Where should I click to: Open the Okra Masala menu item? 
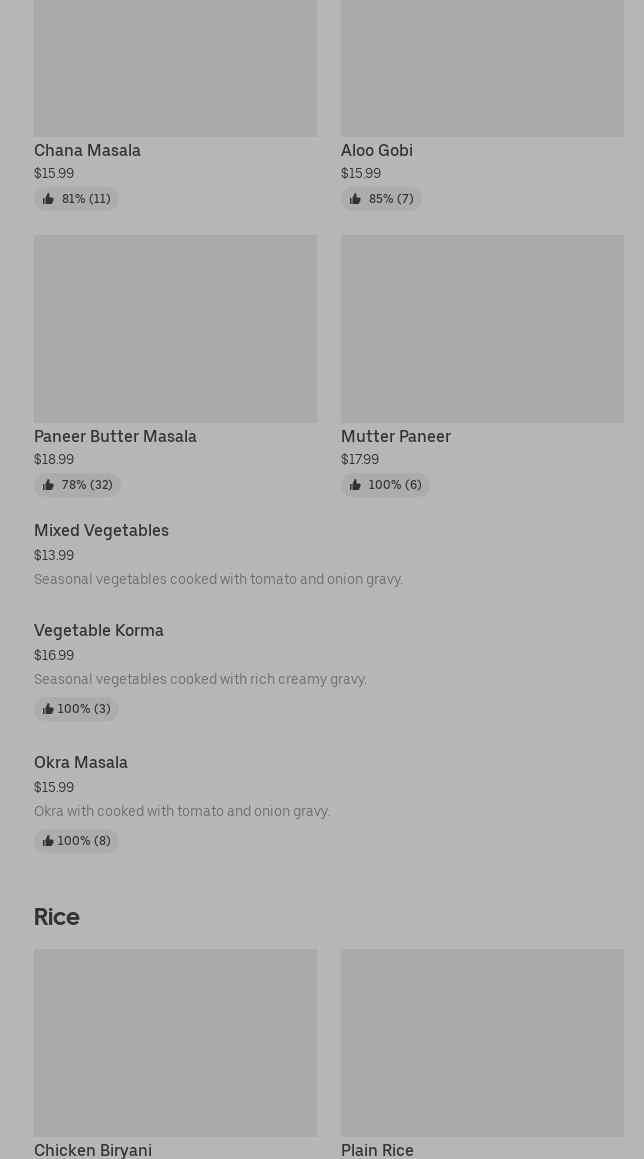coord(80,762)
